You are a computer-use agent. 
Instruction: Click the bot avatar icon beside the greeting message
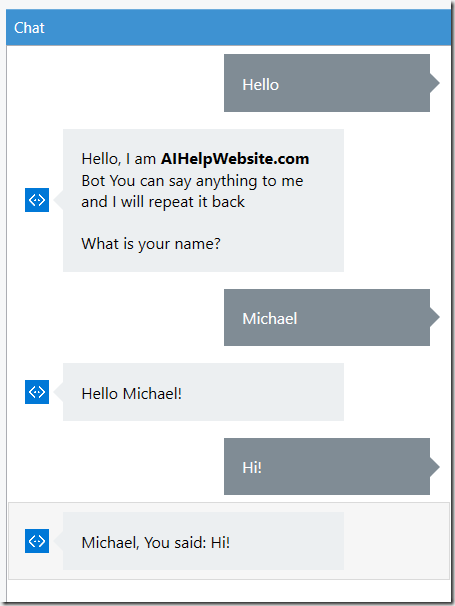tap(37, 200)
